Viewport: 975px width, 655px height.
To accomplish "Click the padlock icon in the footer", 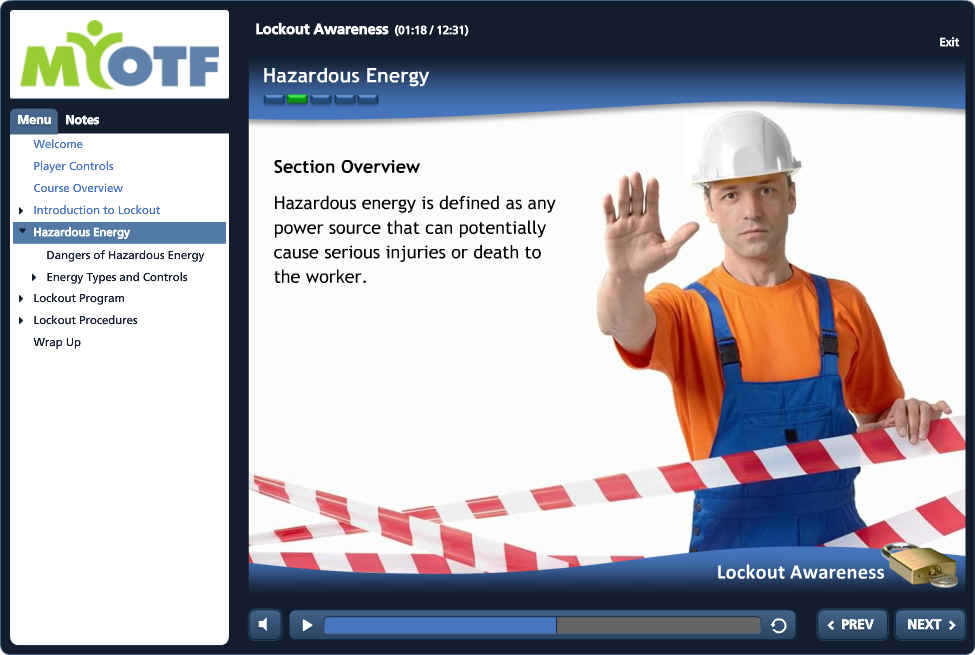I will pos(922,565).
